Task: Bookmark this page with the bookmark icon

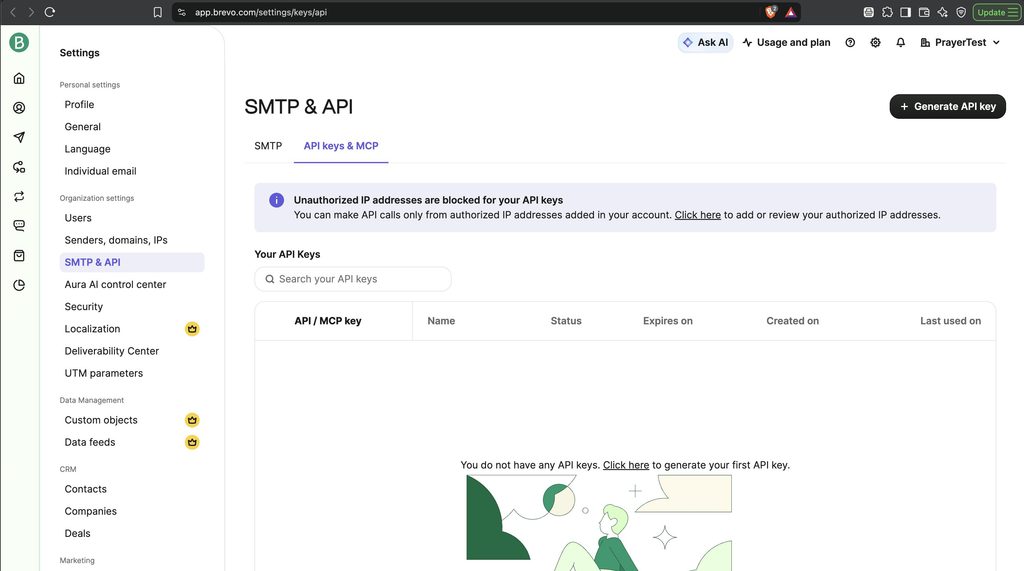Action: [157, 12]
